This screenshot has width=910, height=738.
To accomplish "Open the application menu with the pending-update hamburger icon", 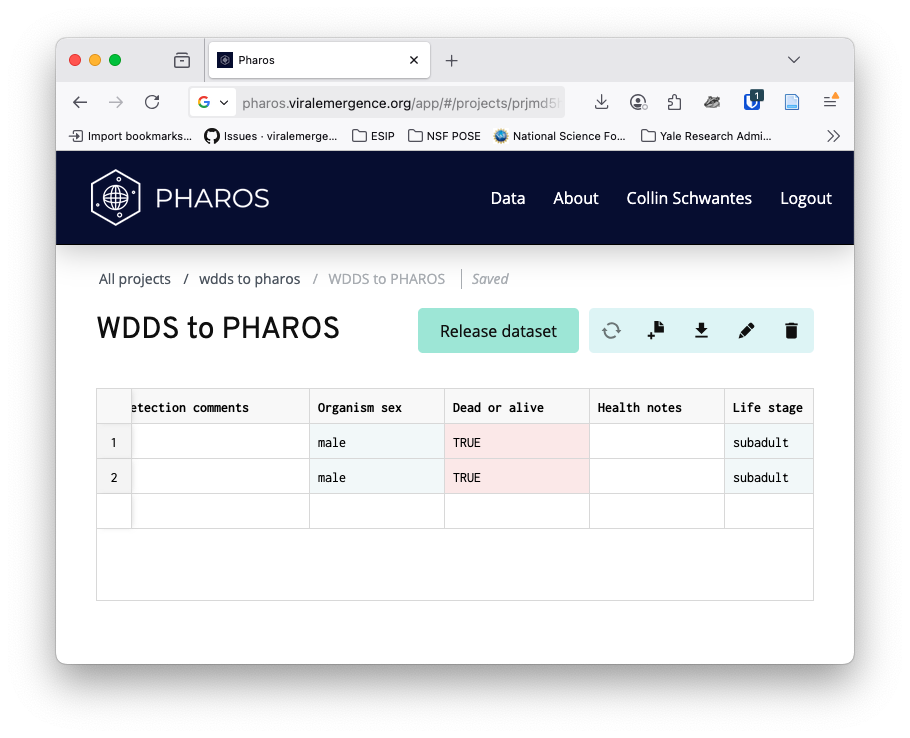I will coord(829,102).
